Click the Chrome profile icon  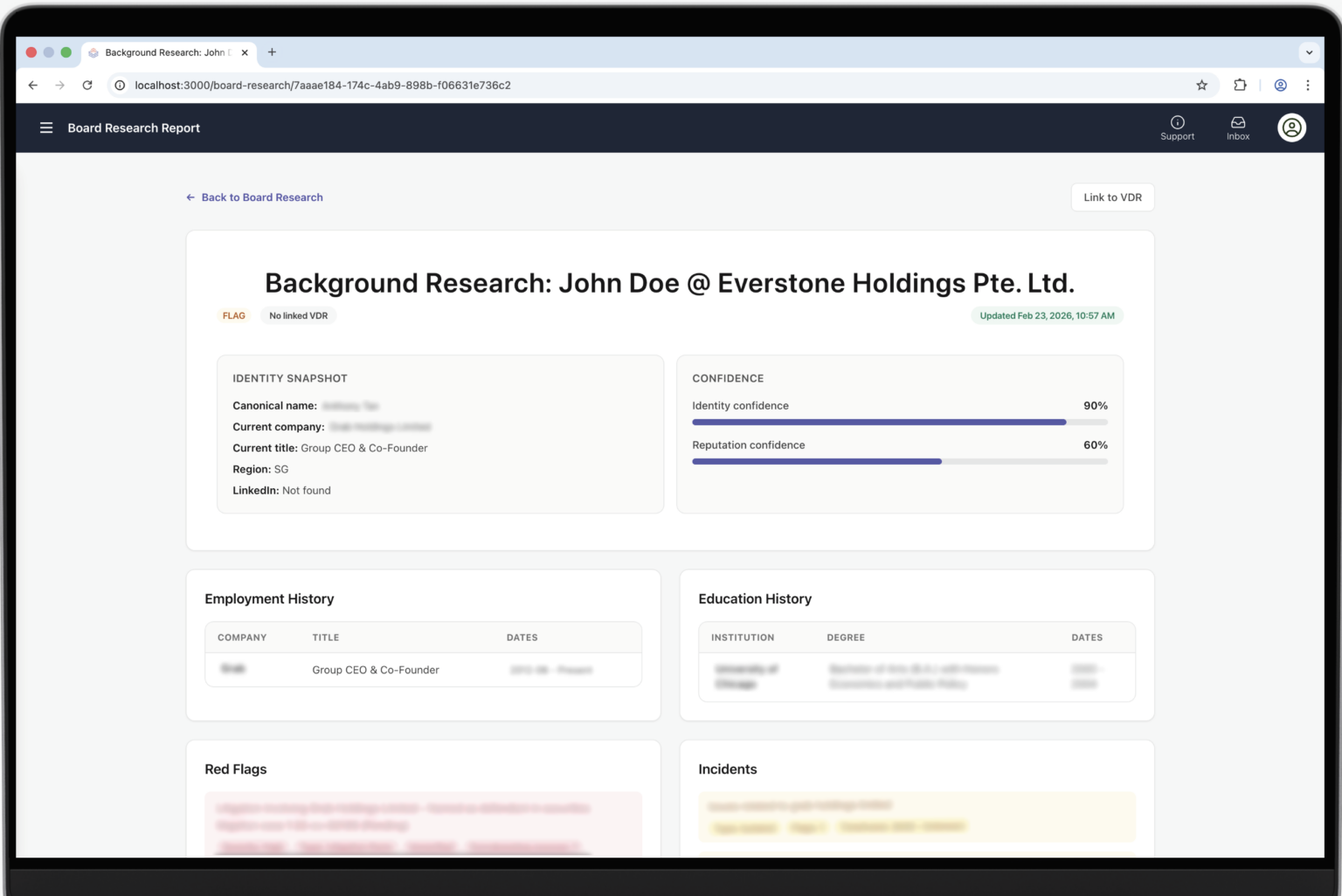coord(1280,86)
